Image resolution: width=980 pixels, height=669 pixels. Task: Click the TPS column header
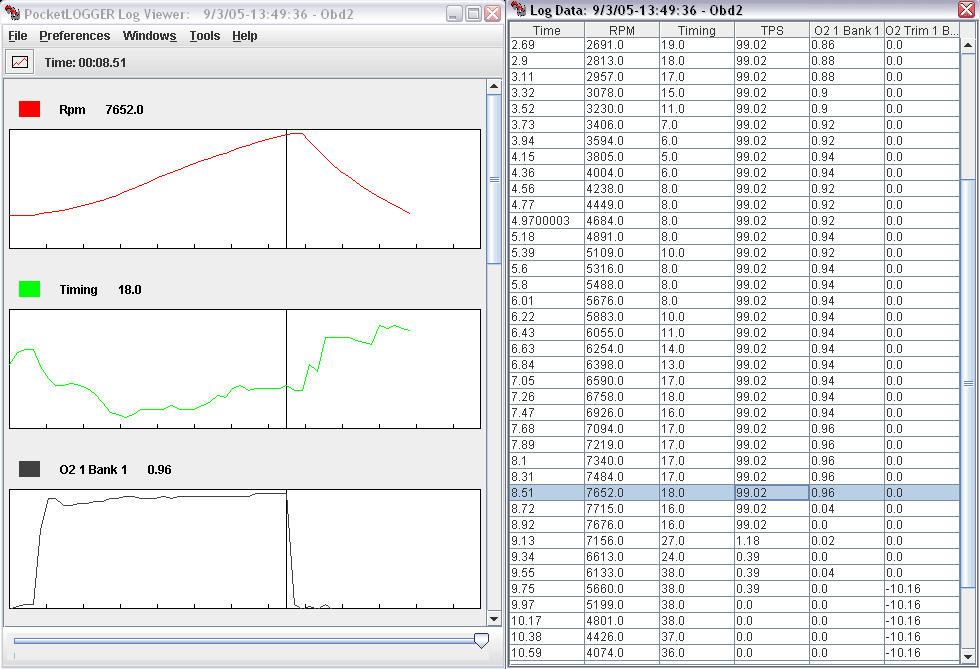(772, 30)
